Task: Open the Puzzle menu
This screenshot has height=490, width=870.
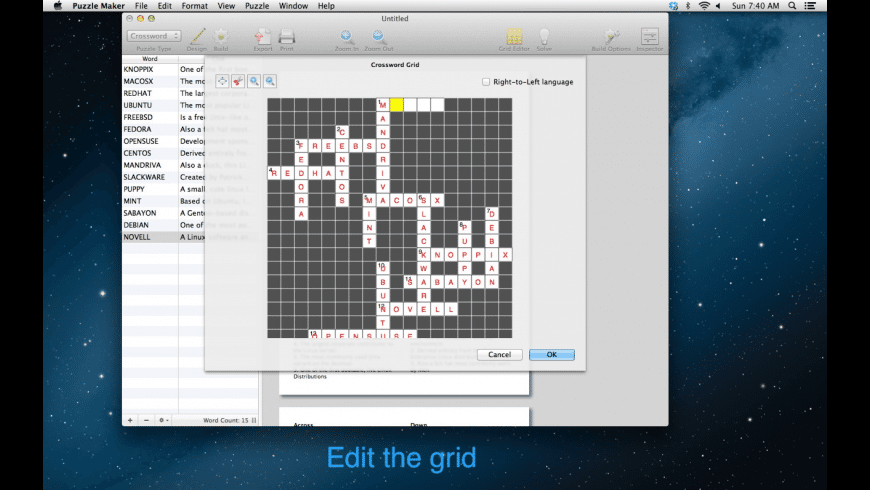Action: pos(257,6)
